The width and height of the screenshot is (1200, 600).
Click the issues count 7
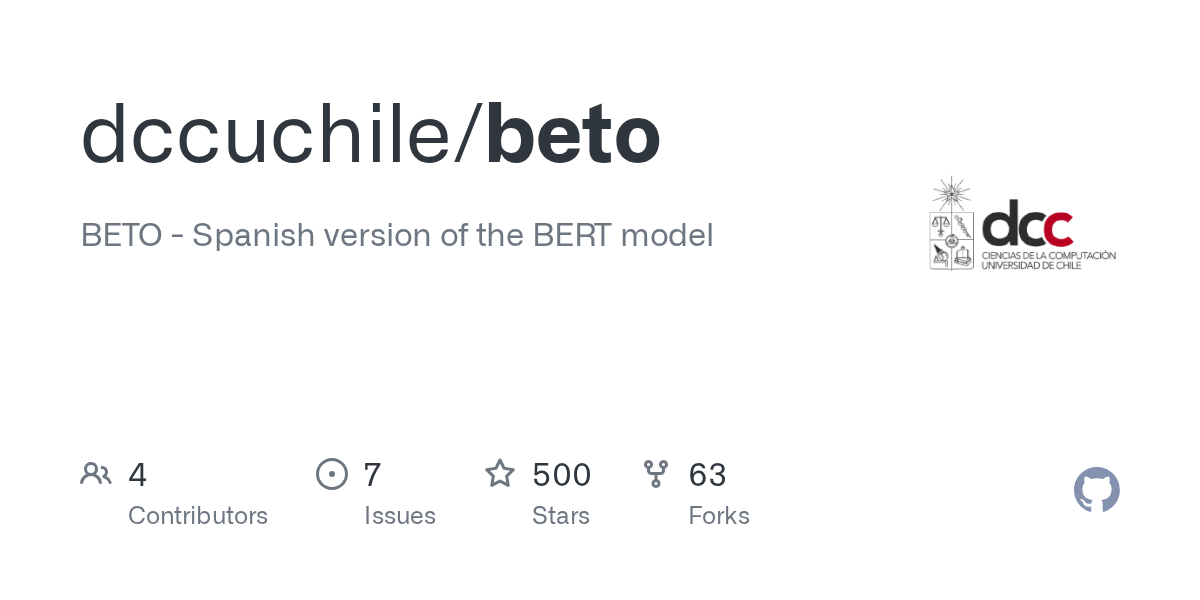coord(372,474)
